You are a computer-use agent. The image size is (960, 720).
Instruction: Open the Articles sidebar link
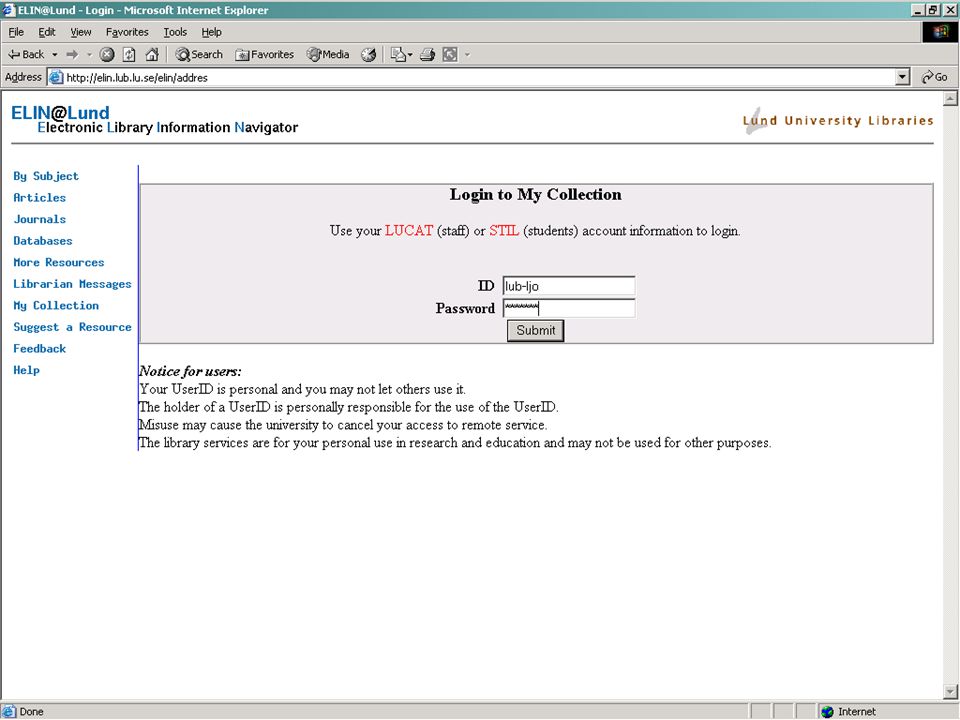point(39,198)
